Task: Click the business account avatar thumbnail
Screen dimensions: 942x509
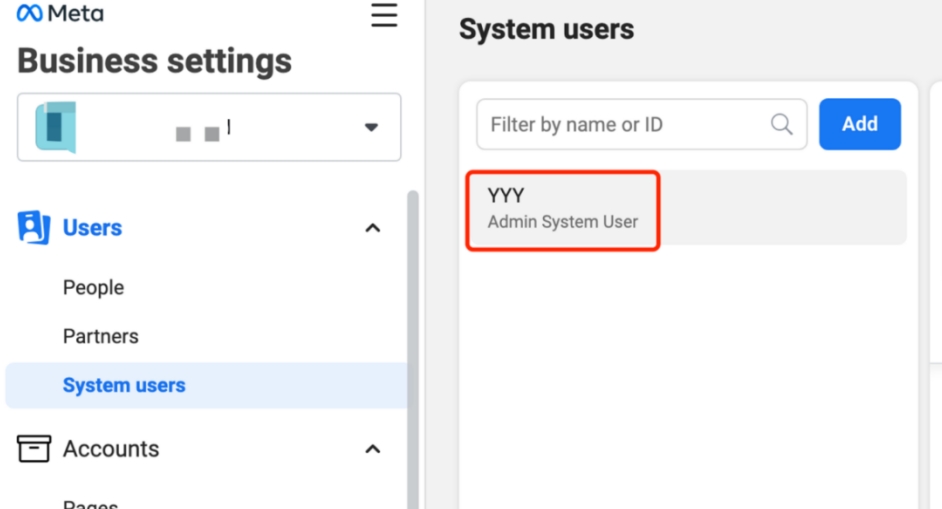Action: (56, 127)
